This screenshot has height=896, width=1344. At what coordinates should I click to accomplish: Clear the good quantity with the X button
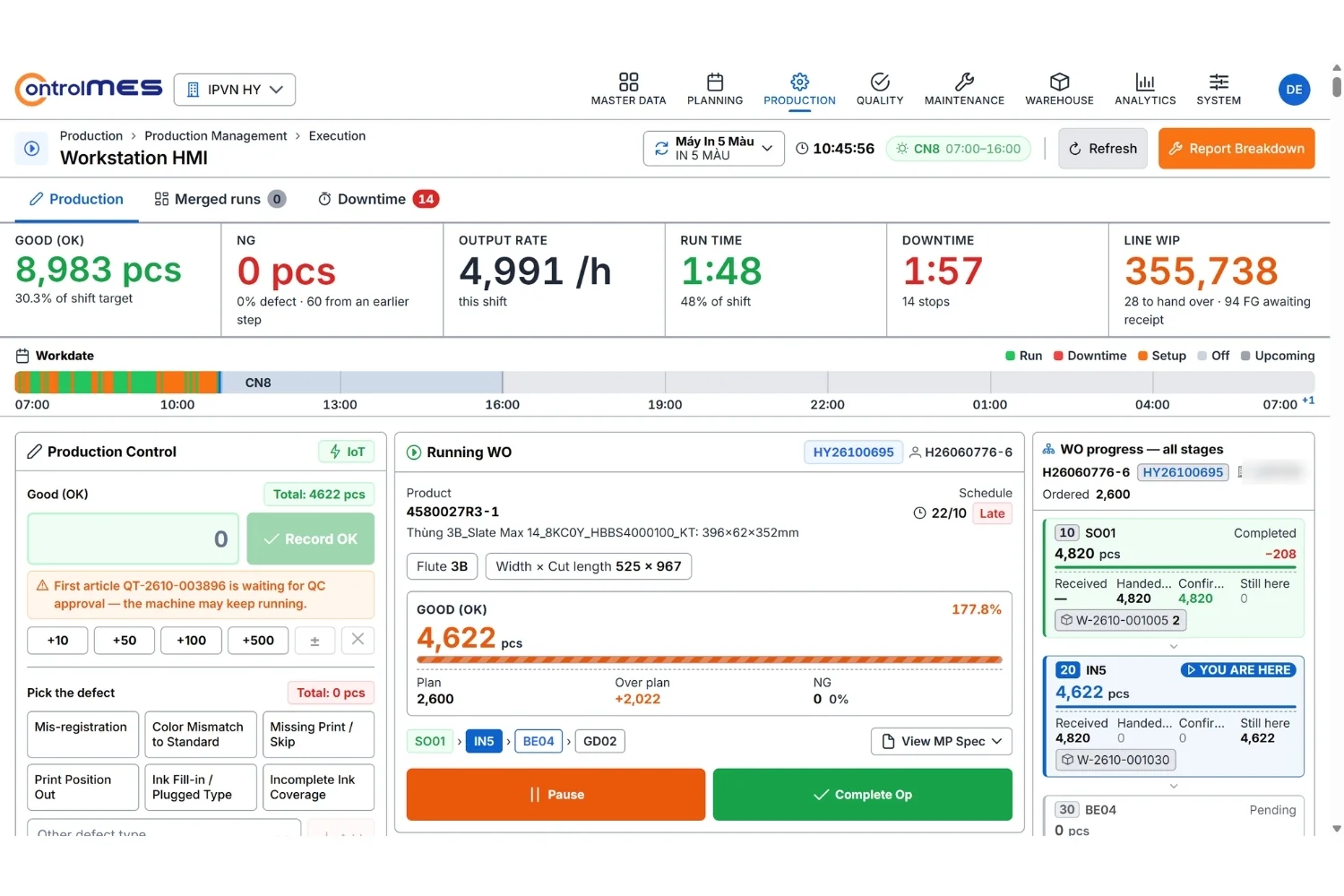358,640
